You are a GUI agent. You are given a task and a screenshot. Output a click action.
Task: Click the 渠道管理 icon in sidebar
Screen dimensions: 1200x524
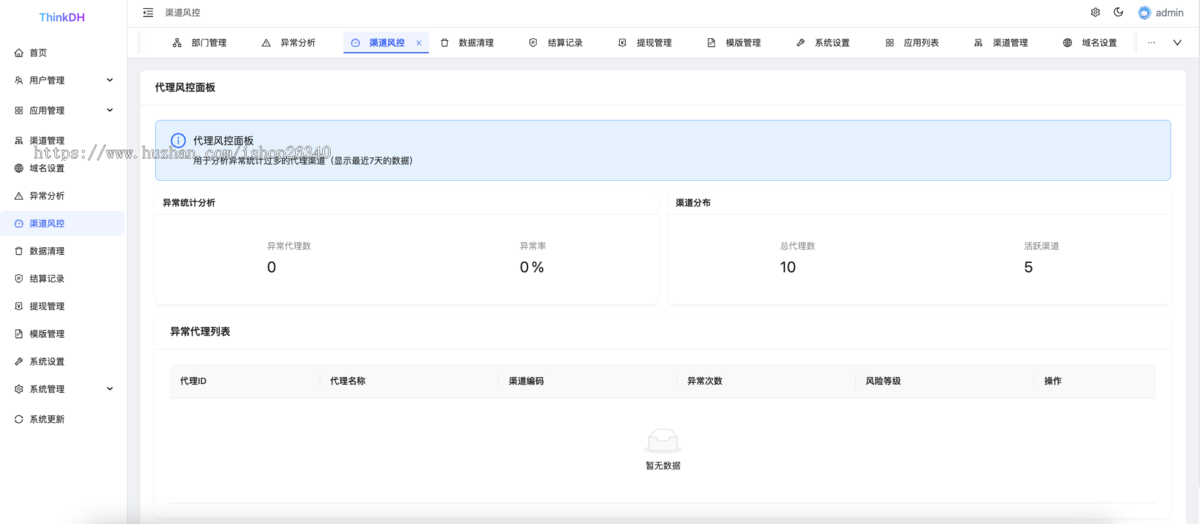(x=19, y=141)
